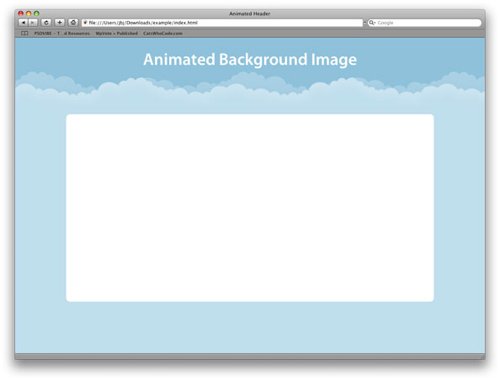
Task: Show all bookmarks via the open-book icon
Action: [x=24, y=33]
